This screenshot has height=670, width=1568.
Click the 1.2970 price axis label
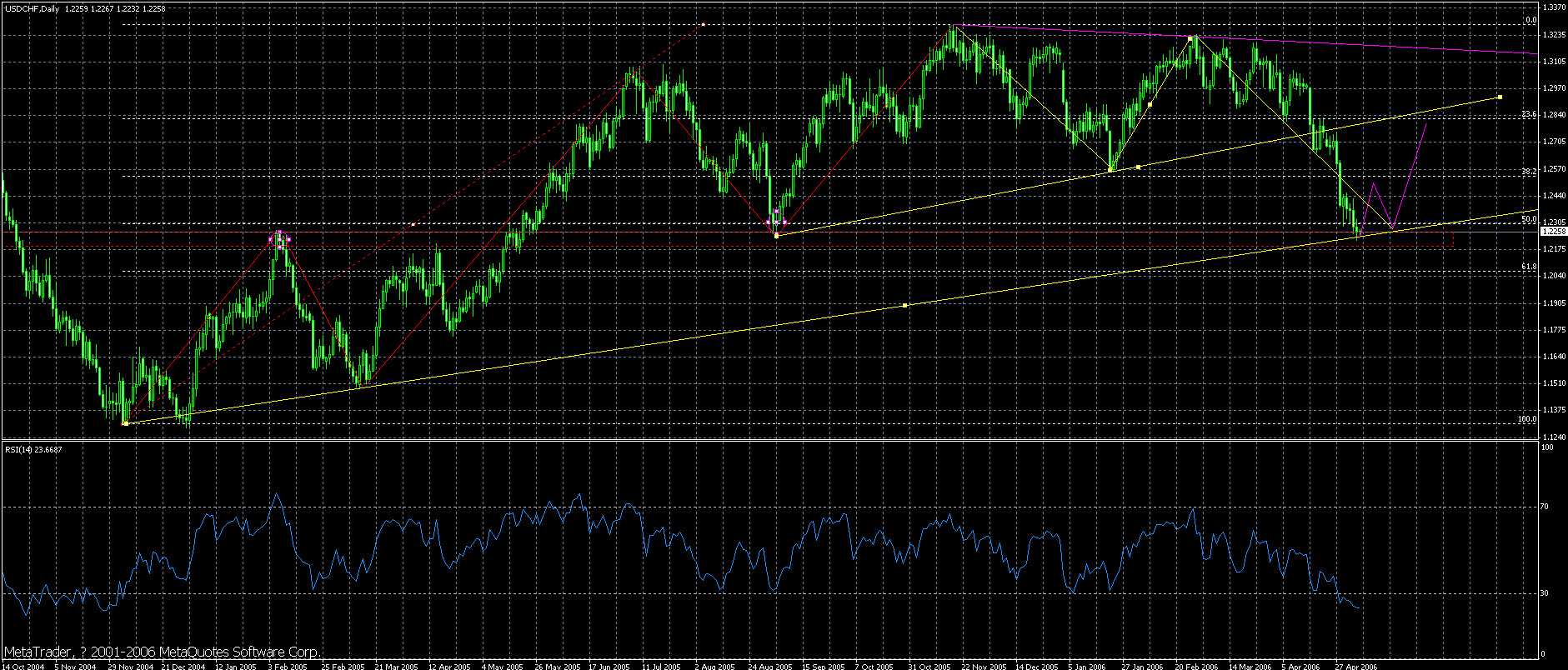1554,88
